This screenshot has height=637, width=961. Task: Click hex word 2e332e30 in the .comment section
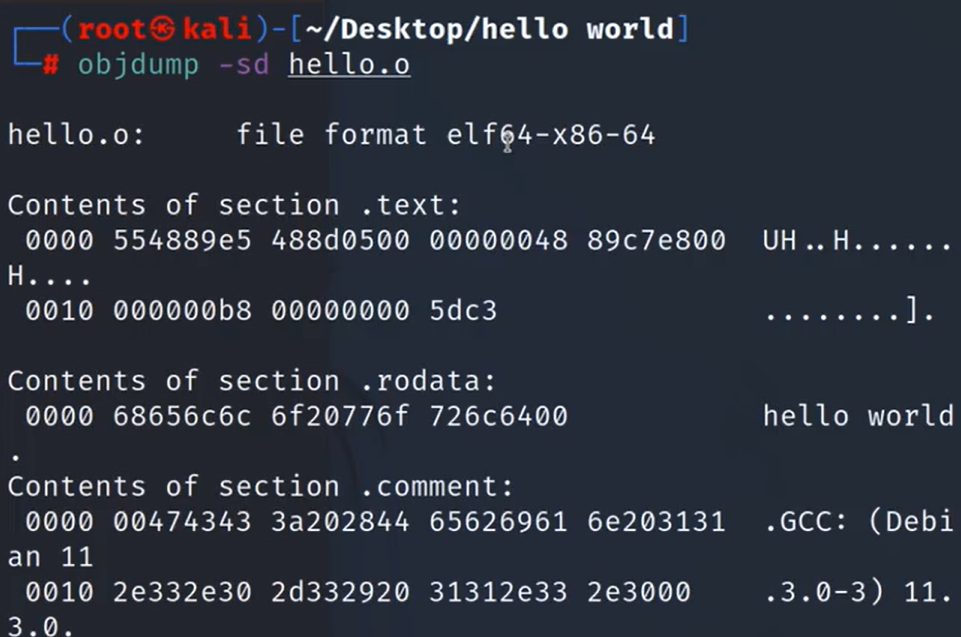click(x=182, y=592)
